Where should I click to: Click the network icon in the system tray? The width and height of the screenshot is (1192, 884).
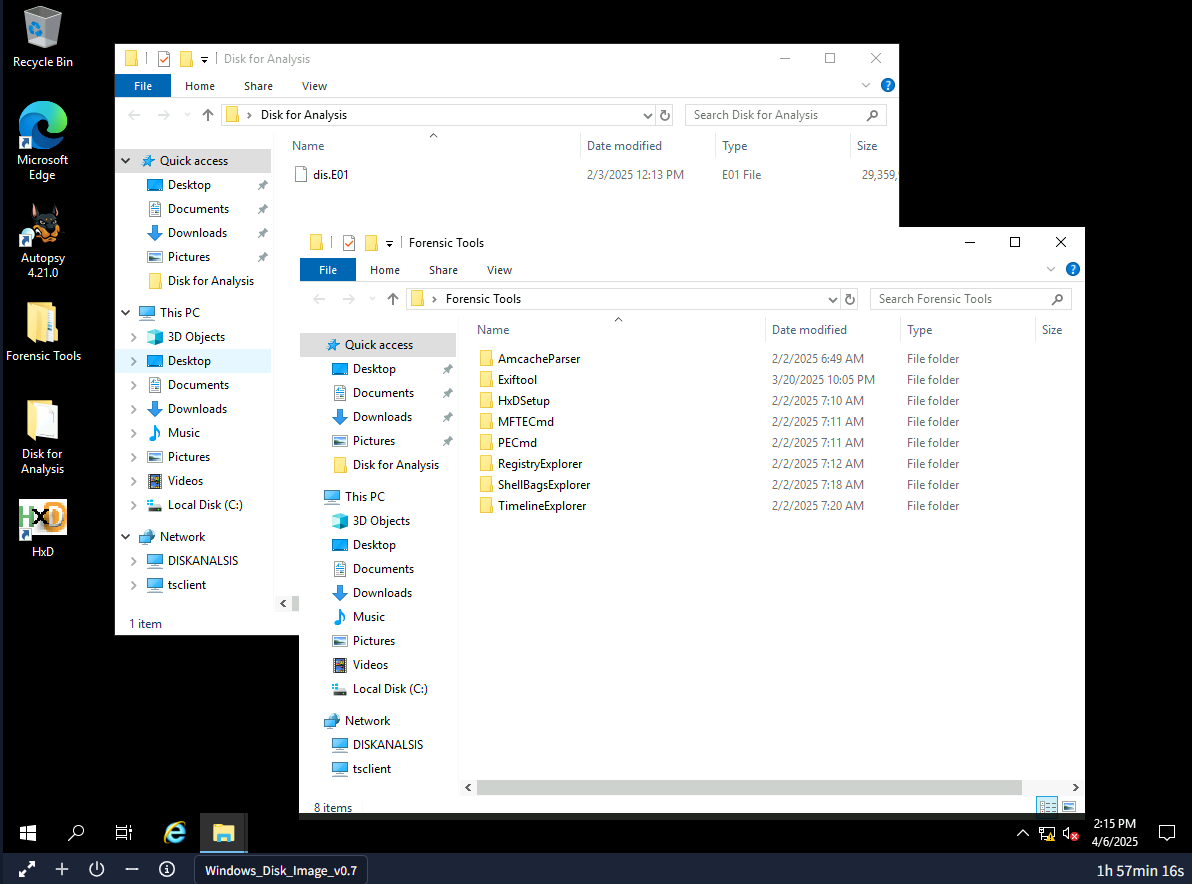coord(1046,832)
